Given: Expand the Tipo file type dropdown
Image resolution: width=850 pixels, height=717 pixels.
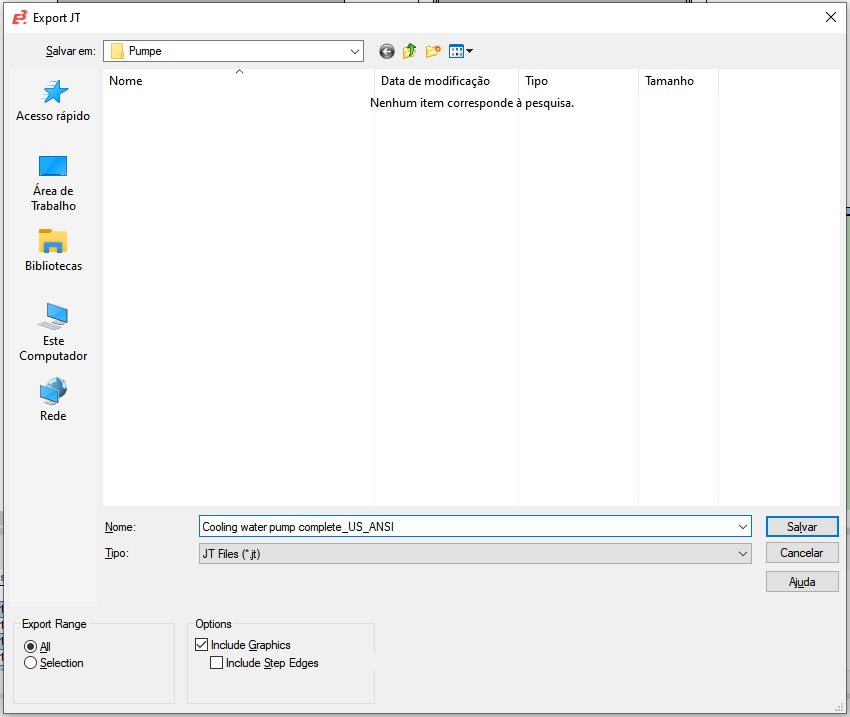Looking at the screenshot, I should 743,552.
